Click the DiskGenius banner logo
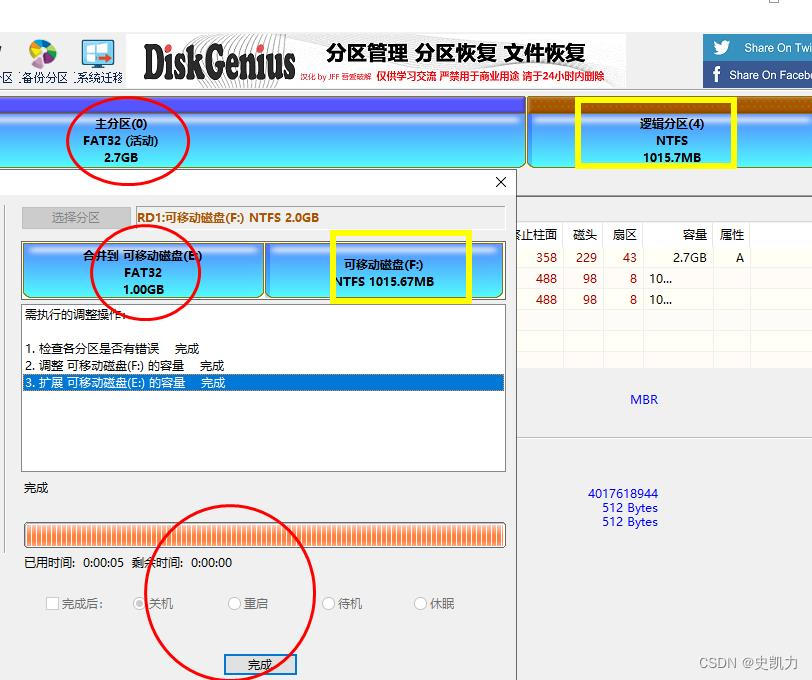Viewport: 812px width, 680px height. point(219,62)
